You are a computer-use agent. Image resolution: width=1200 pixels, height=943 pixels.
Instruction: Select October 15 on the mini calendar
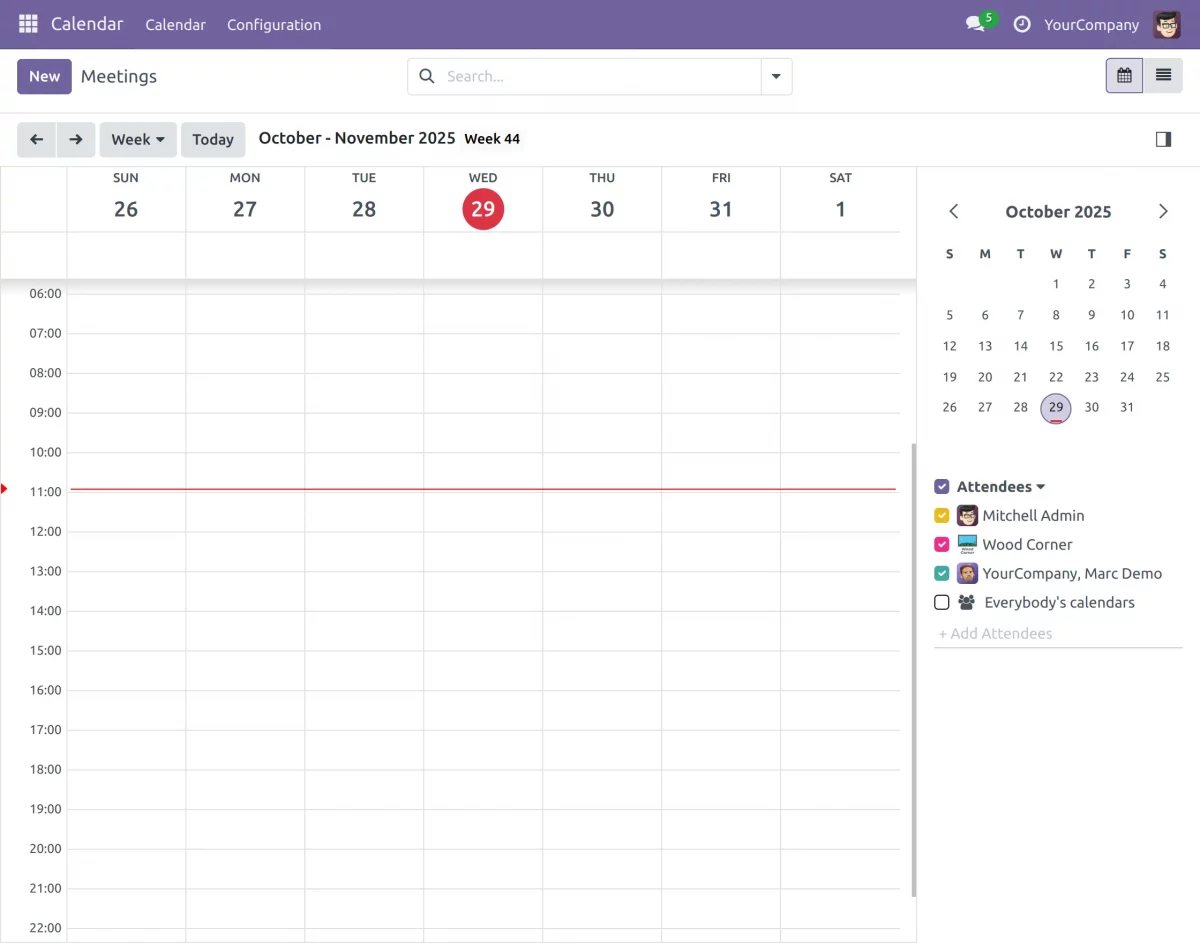coord(1056,346)
